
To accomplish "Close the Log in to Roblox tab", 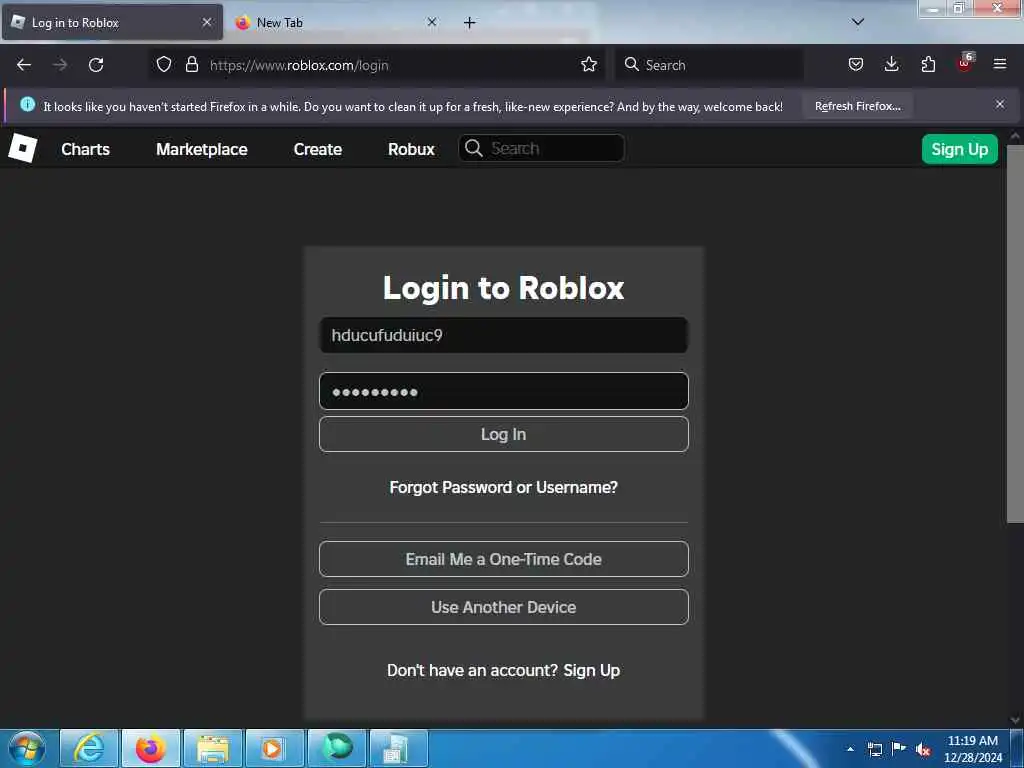I will tap(207, 22).
